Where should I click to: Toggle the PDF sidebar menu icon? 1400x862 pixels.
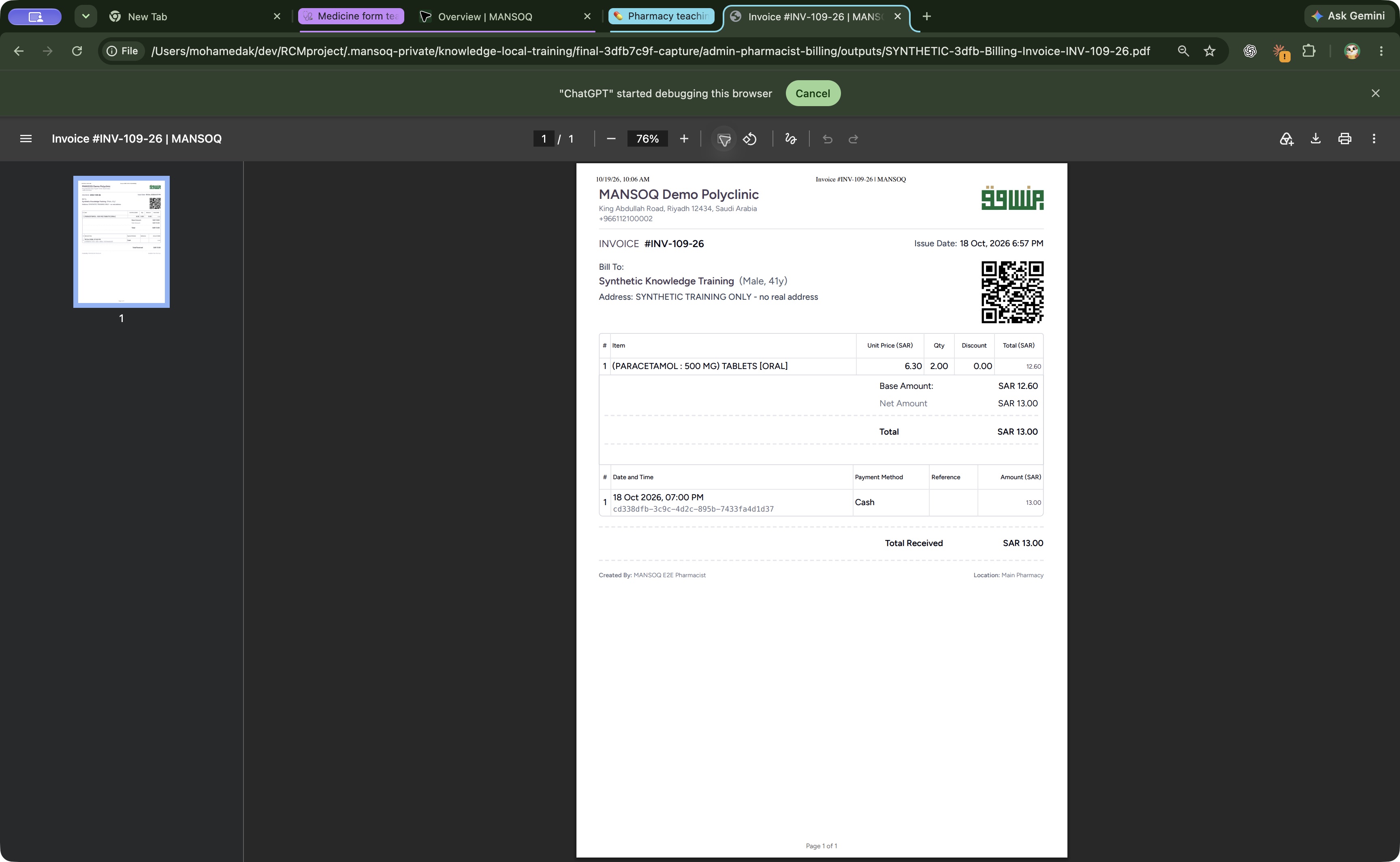click(x=26, y=139)
